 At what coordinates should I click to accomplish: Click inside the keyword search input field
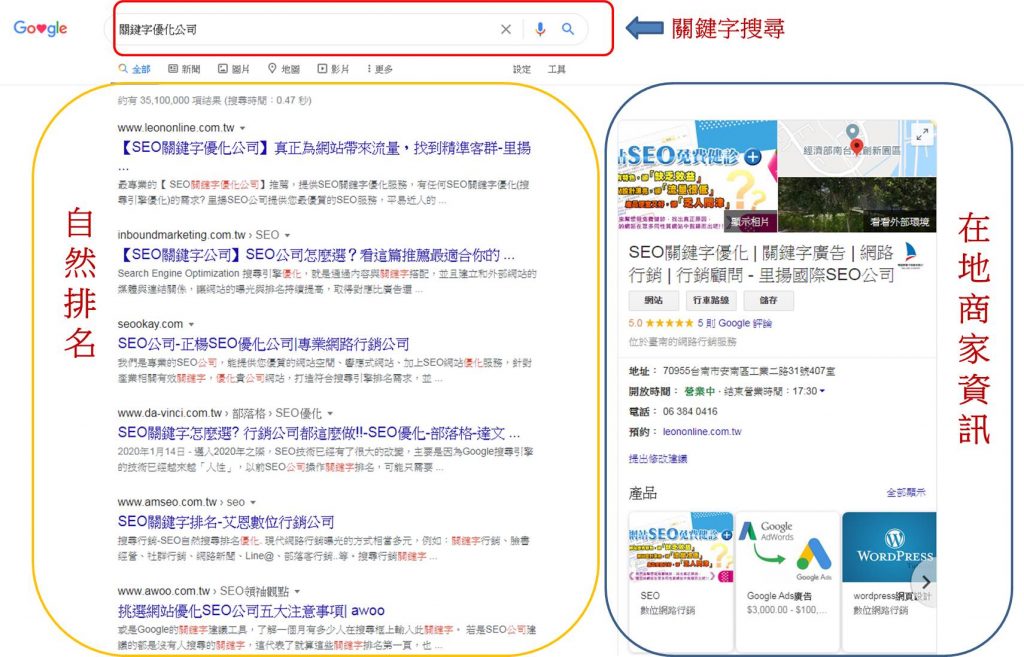coord(300,29)
